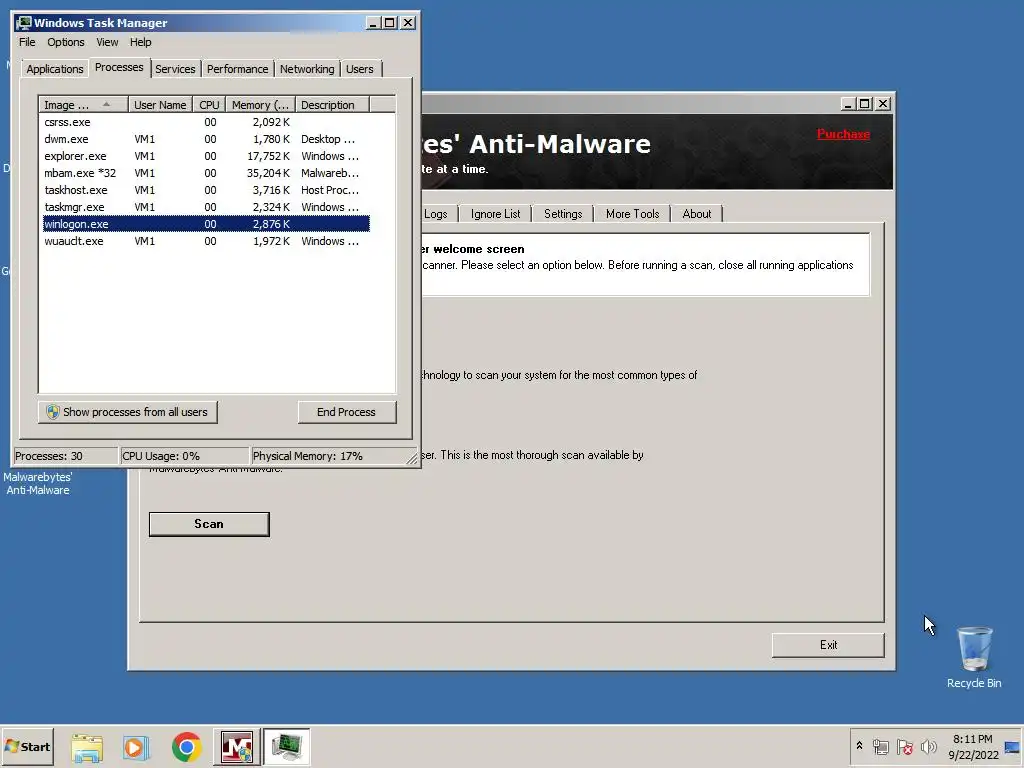Sort processes by Description column

(x=332, y=105)
